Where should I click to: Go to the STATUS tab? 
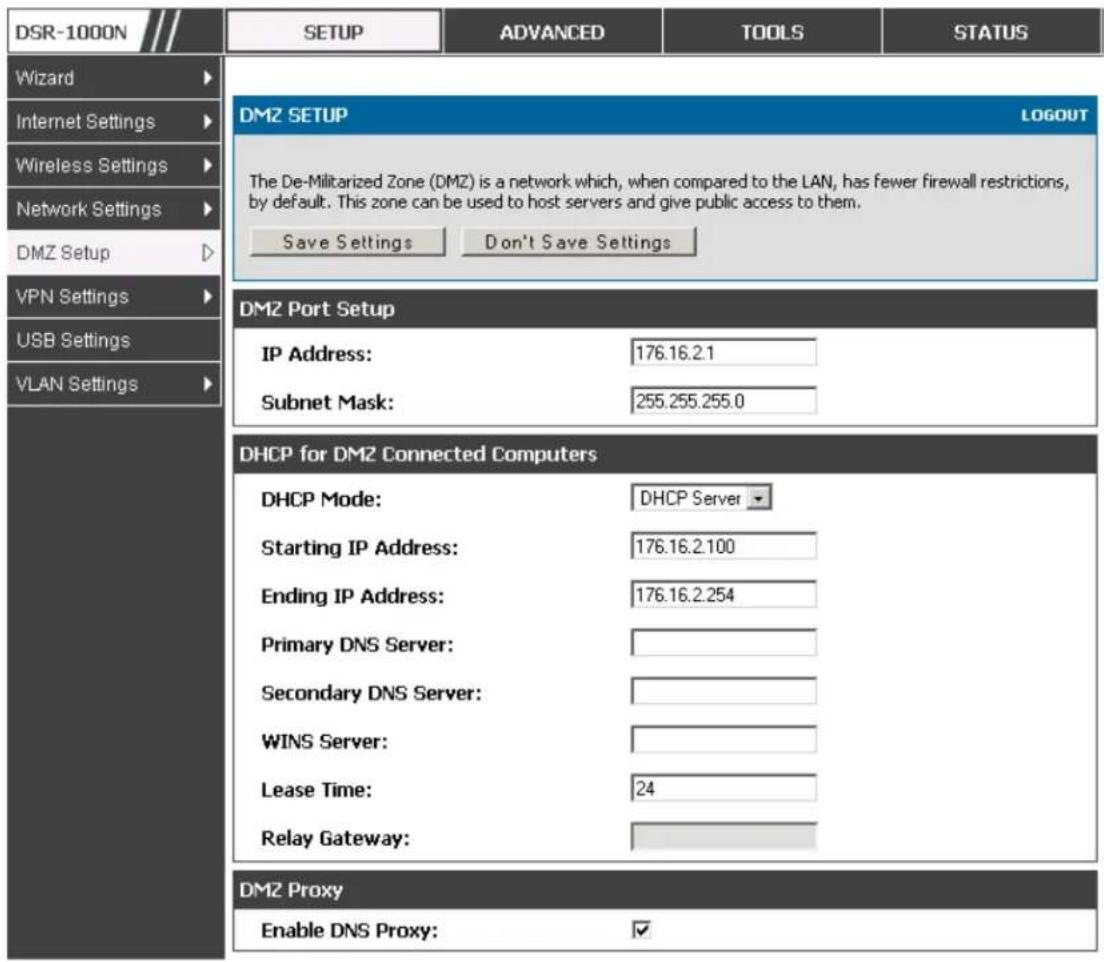[991, 32]
